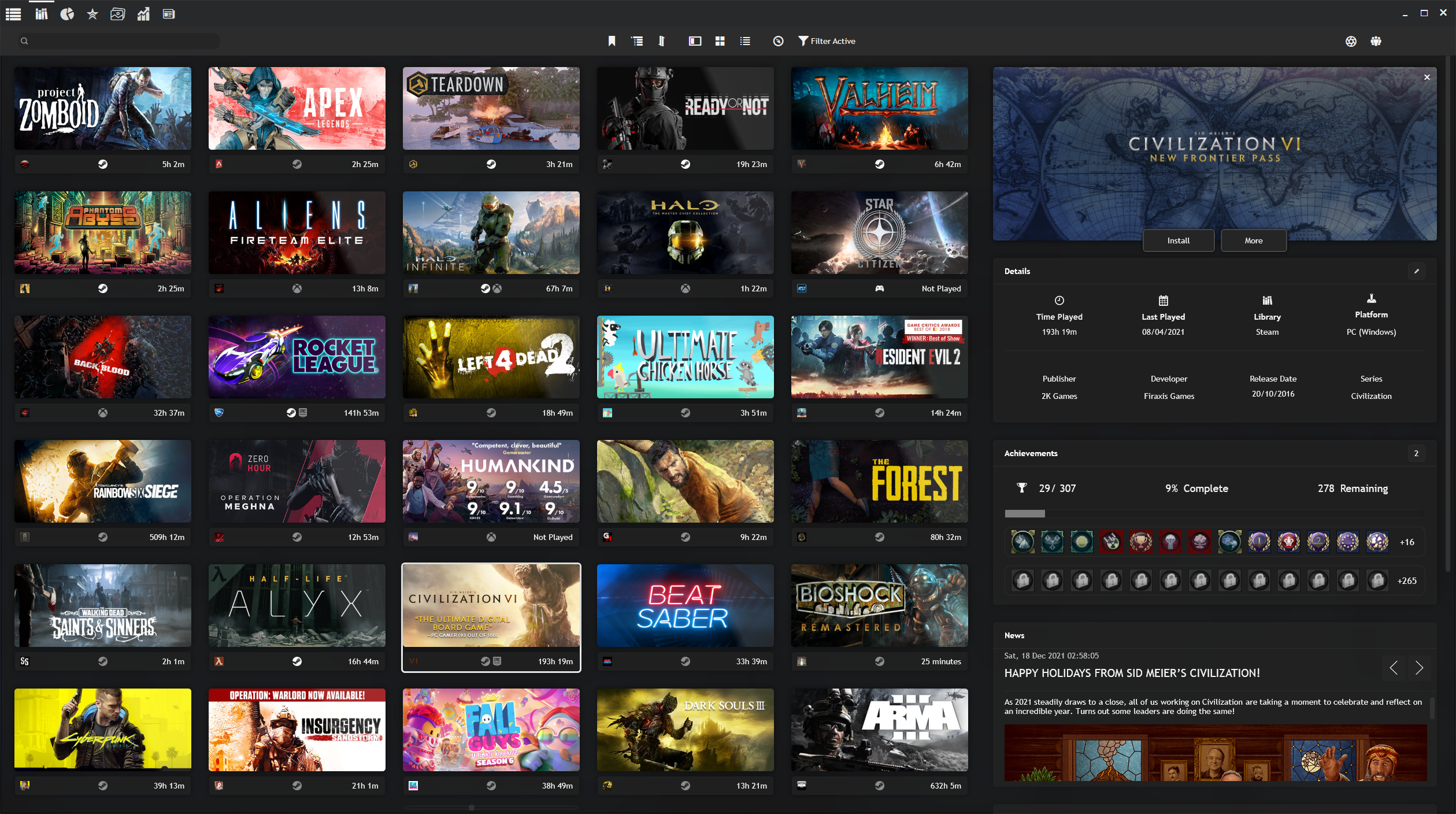Click the pencil edit icon in Details
Viewport: 1456px width, 814px height.
click(1416, 271)
